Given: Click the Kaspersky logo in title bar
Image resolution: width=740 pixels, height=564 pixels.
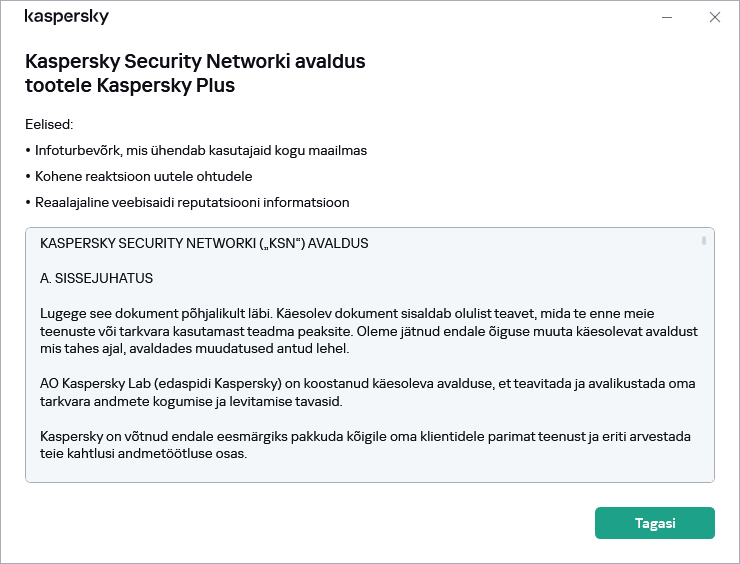Looking at the screenshot, I should click(x=66, y=17).
